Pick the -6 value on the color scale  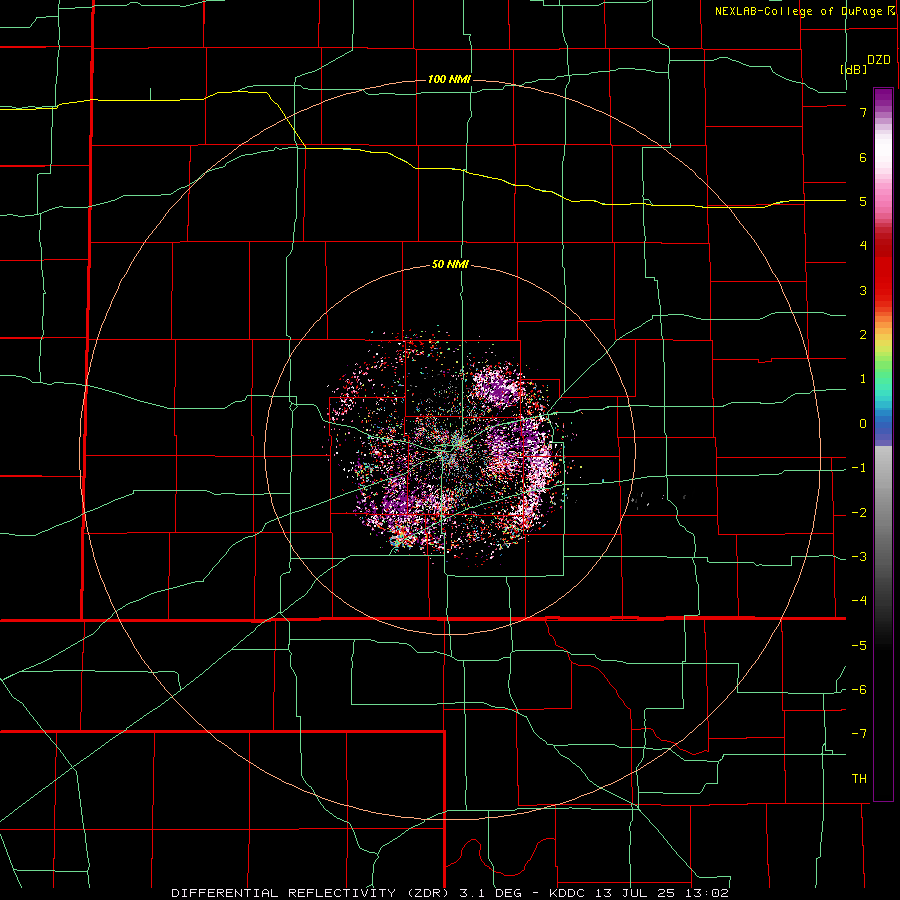tap(859, 690)
